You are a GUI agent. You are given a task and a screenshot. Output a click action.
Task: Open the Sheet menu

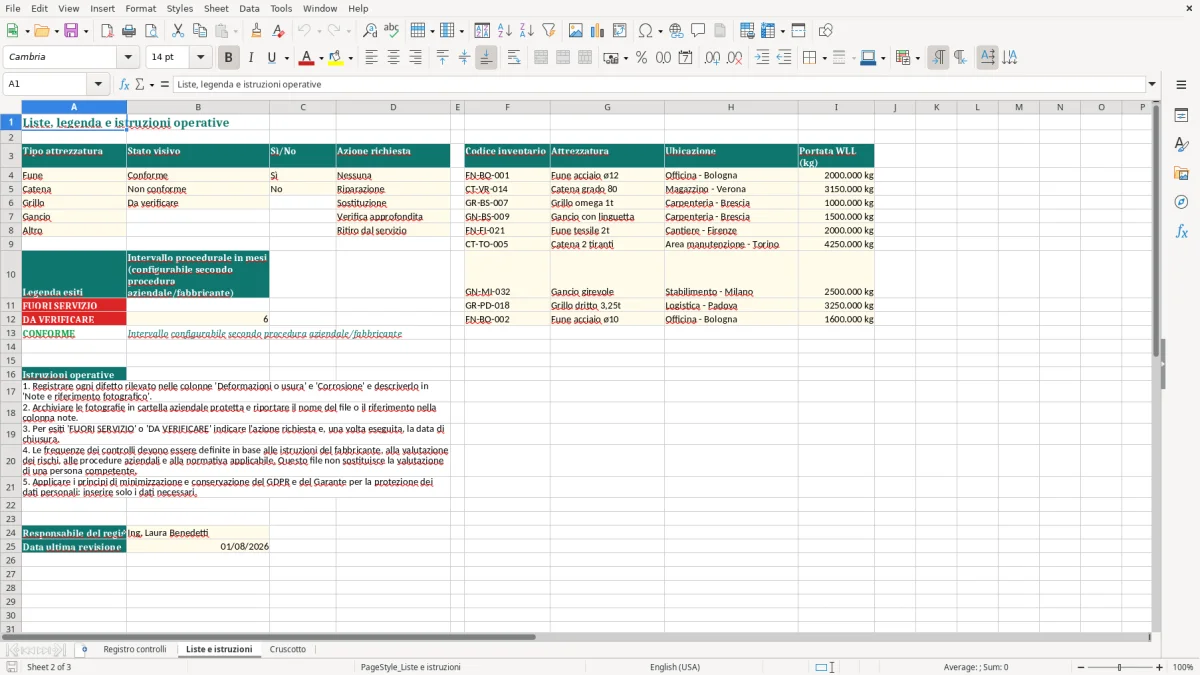click(216, 8)
